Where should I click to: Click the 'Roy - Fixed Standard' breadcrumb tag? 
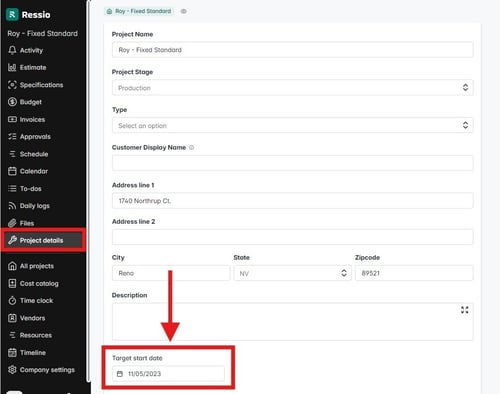tap(139, 11)
